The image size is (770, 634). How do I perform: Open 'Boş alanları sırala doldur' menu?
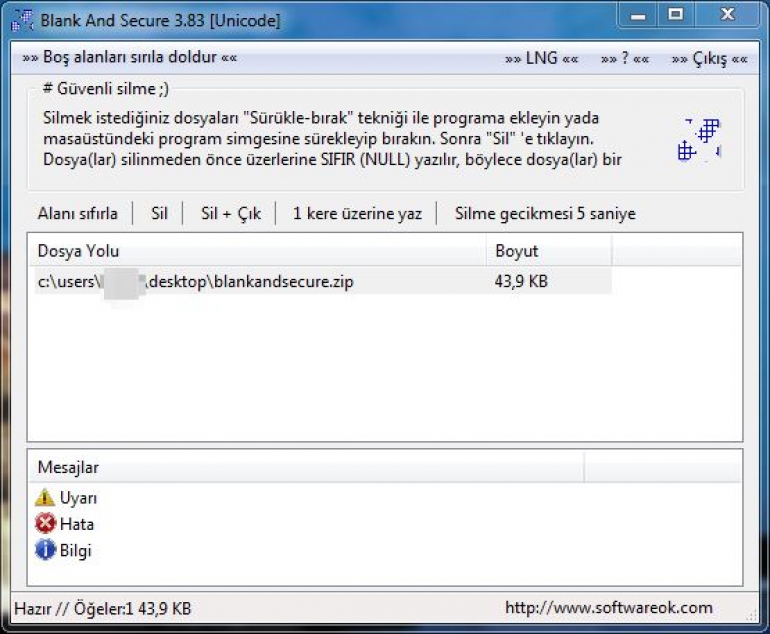click(x=130, y=57)
